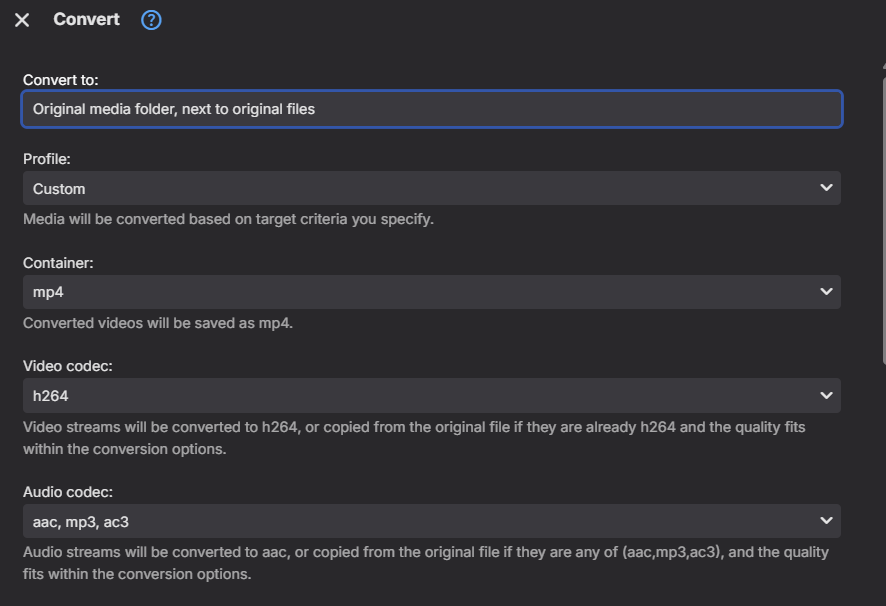The height and width of the screenshot is (606, 886).
Task: Click the Custom profile description text
Action: click(228, 219)
